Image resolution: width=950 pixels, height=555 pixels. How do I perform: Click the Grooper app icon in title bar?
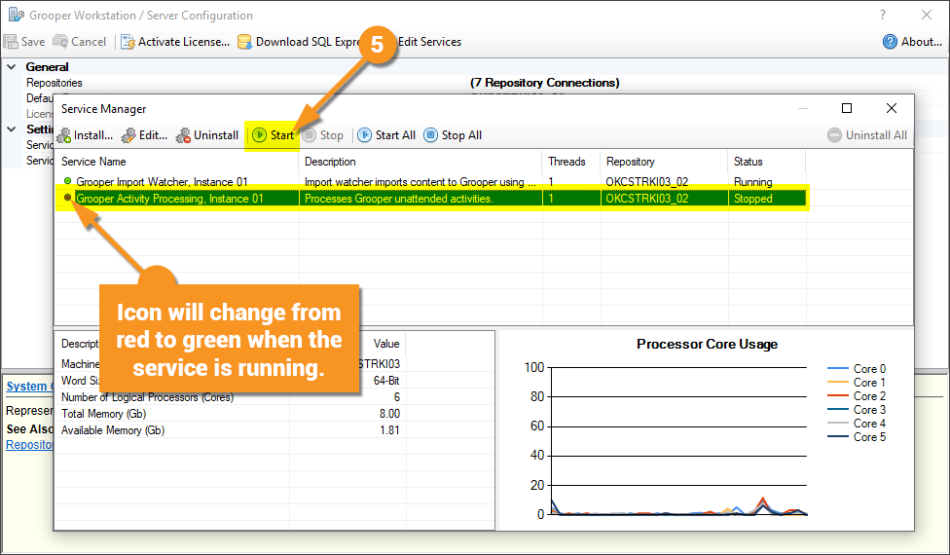pos(16,15)
